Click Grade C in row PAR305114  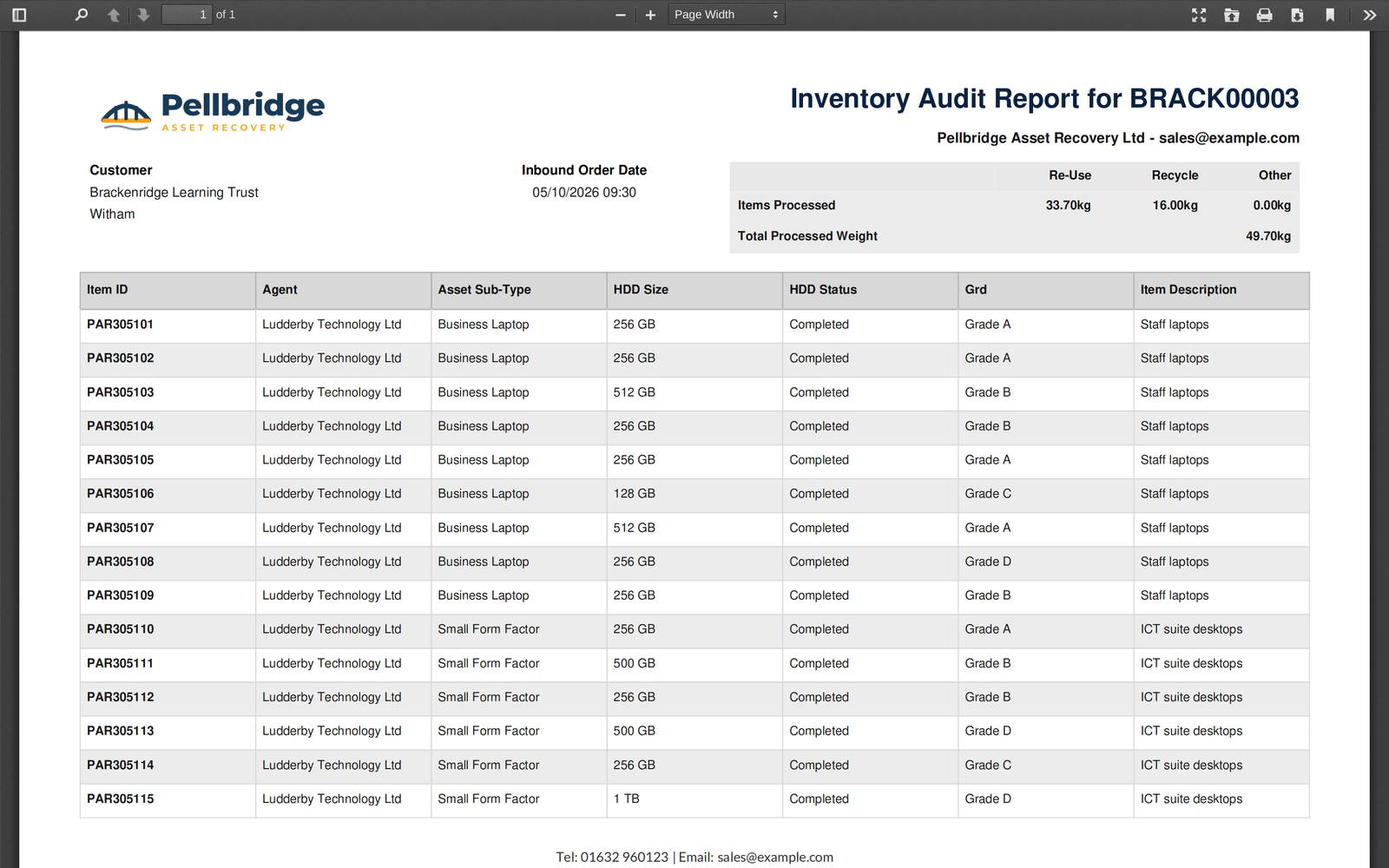988,765
